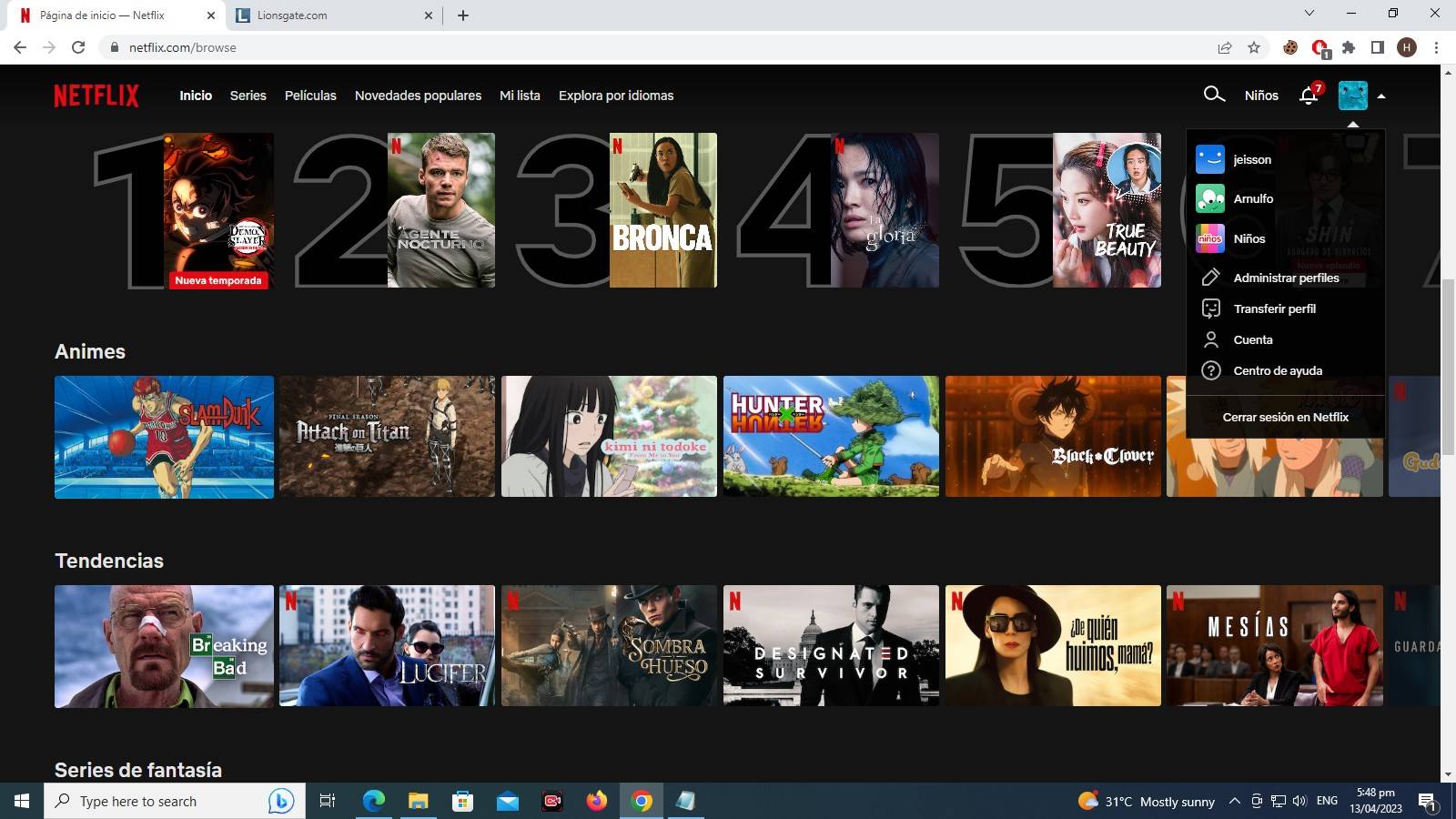Open the Netflix search magnifier
The image size is (1456, 819).
(x=1214, y=95)
